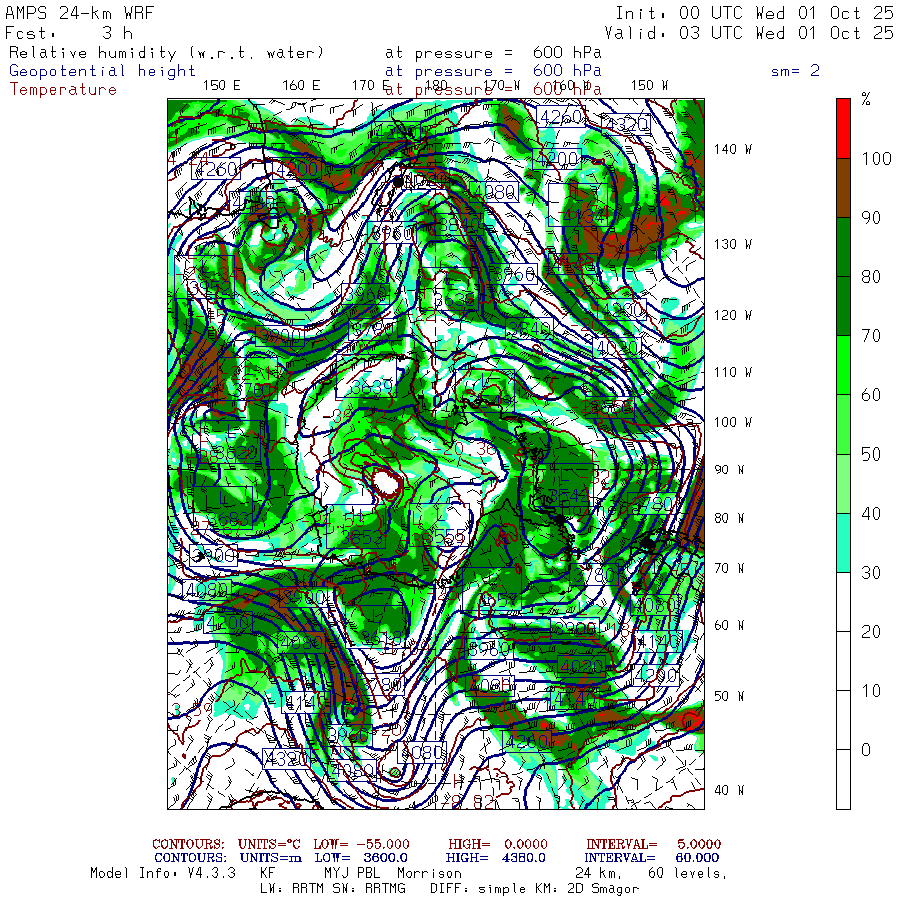Pick the cyan 30–40% colorbar swatch
The image size is (900, 900).
click(843, 542)
